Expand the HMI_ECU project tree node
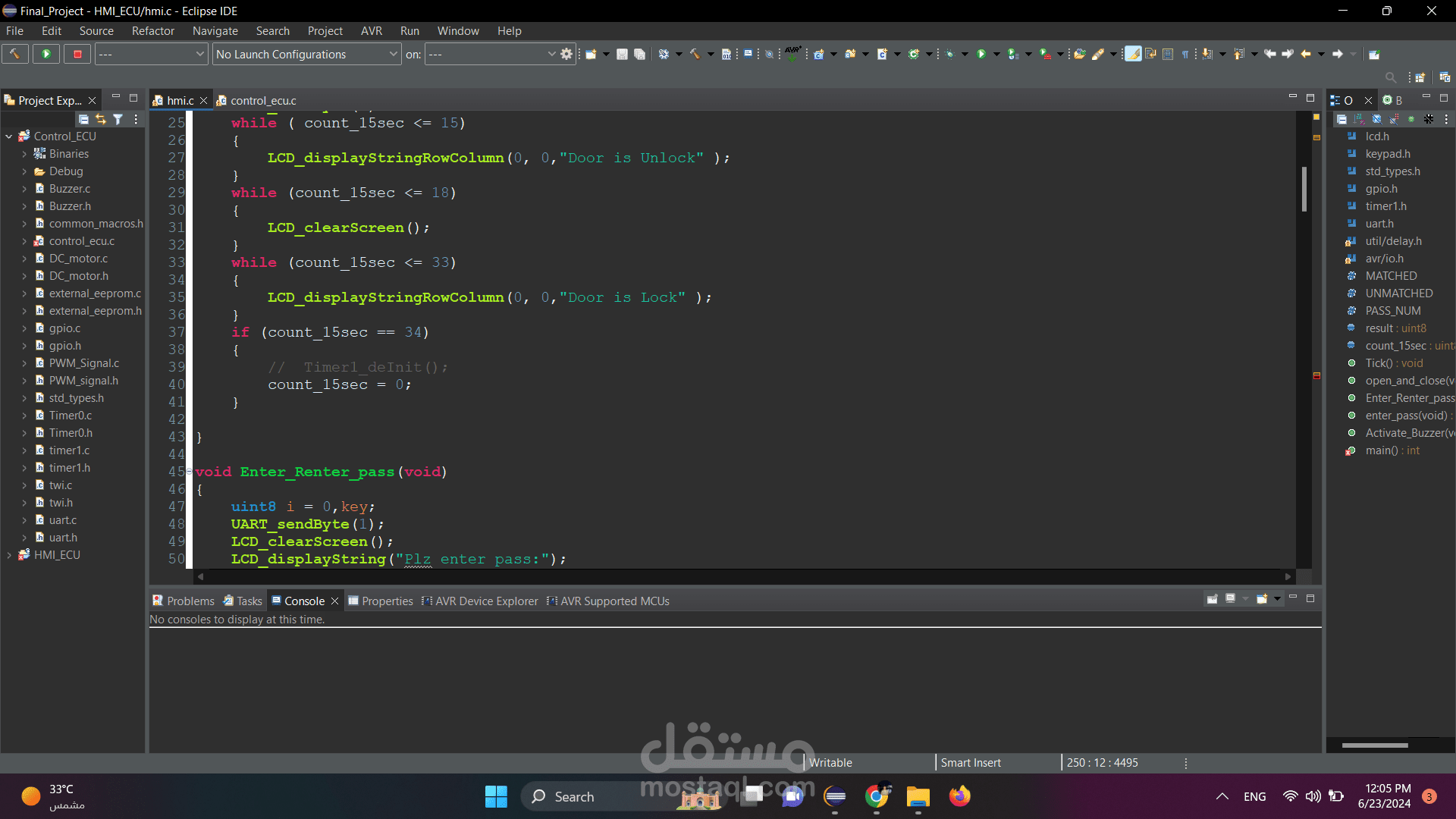The height and width of the screenshot is (819, 1456). (9, 555)
